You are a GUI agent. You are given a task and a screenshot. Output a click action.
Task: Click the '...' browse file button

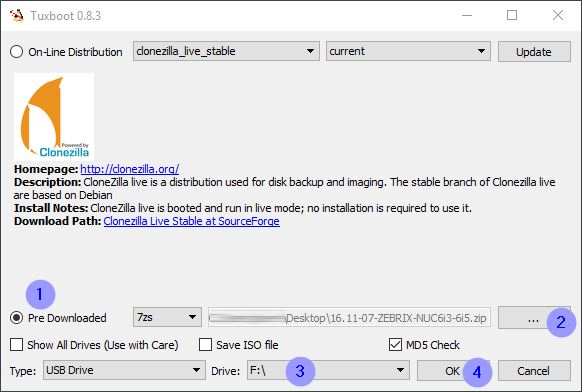[x=533, y=318]
